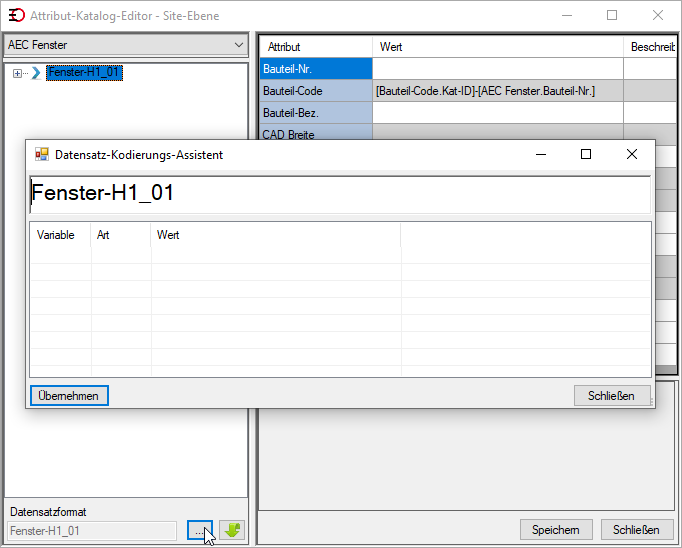Click the Attribut-Katalog-Editor app logo

pyautogui.click(x=17, y=16)
